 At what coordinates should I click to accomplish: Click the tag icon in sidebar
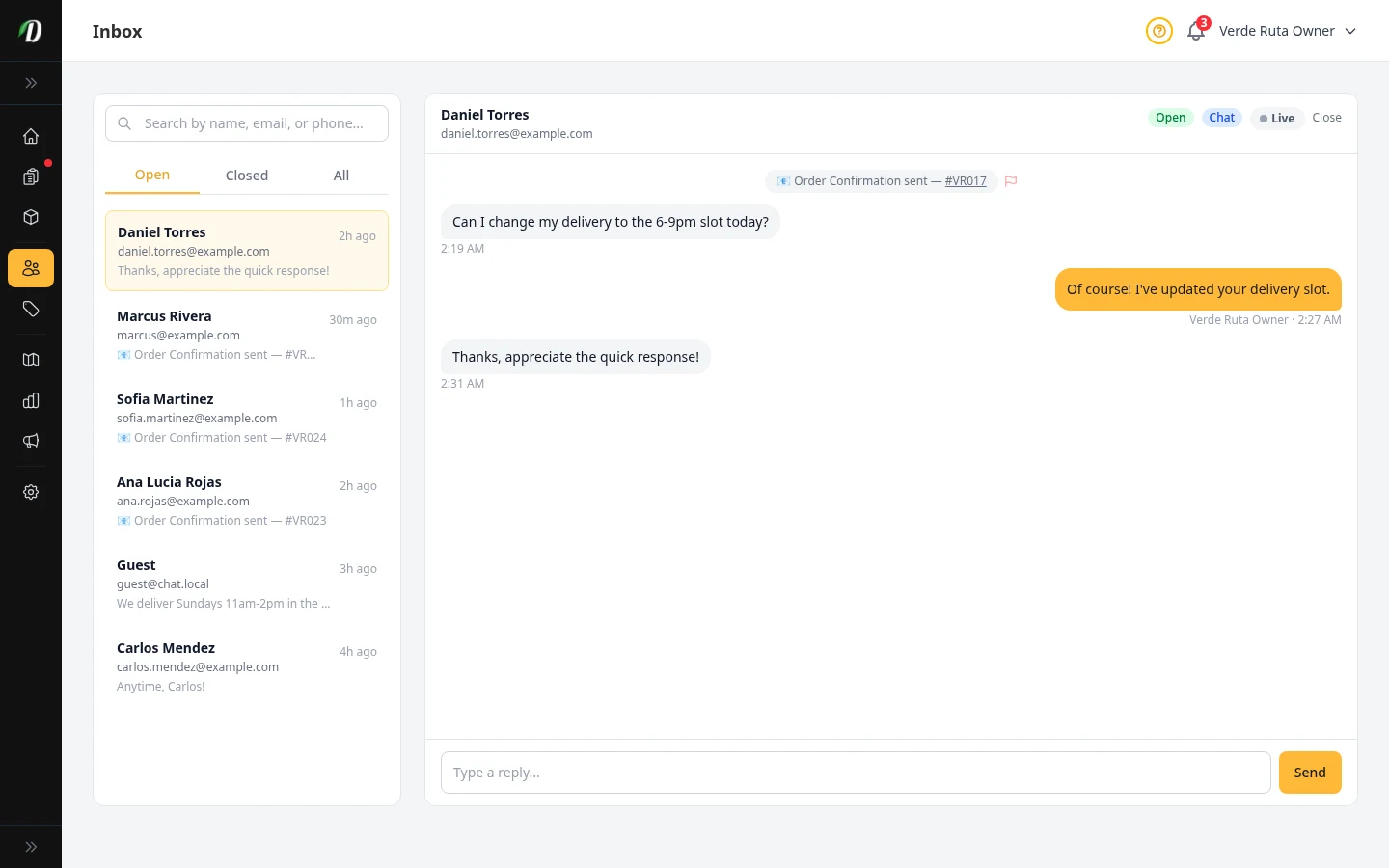(31, 309)
